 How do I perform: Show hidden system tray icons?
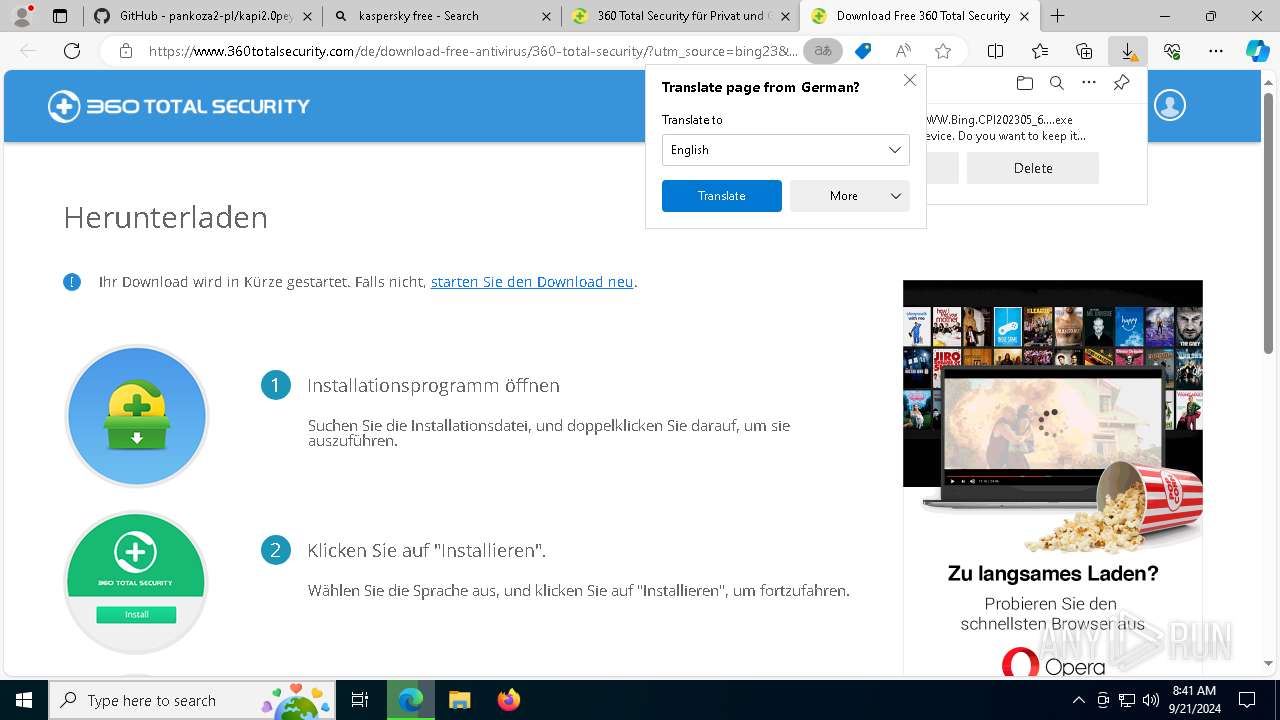click(x=1079, y=700)
